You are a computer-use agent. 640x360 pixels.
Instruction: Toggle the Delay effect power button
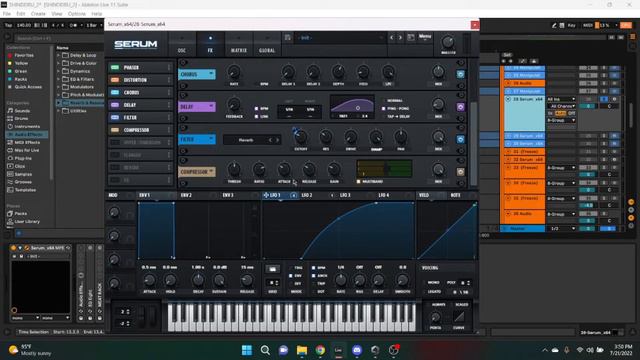[460, 107]
